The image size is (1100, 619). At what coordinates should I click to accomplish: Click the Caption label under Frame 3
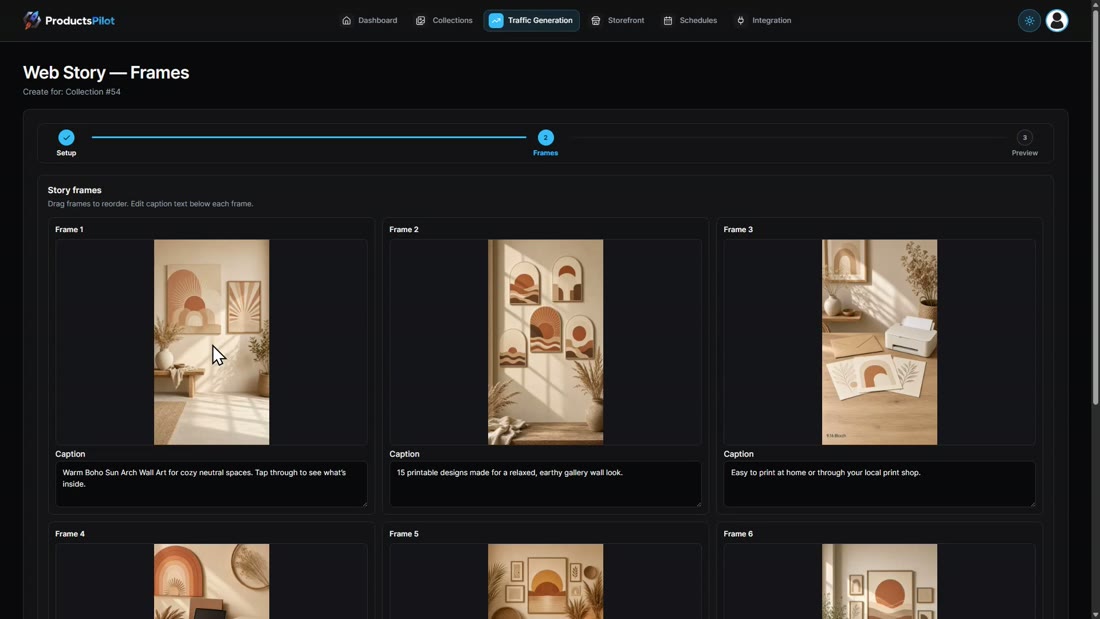coord(738,454)
